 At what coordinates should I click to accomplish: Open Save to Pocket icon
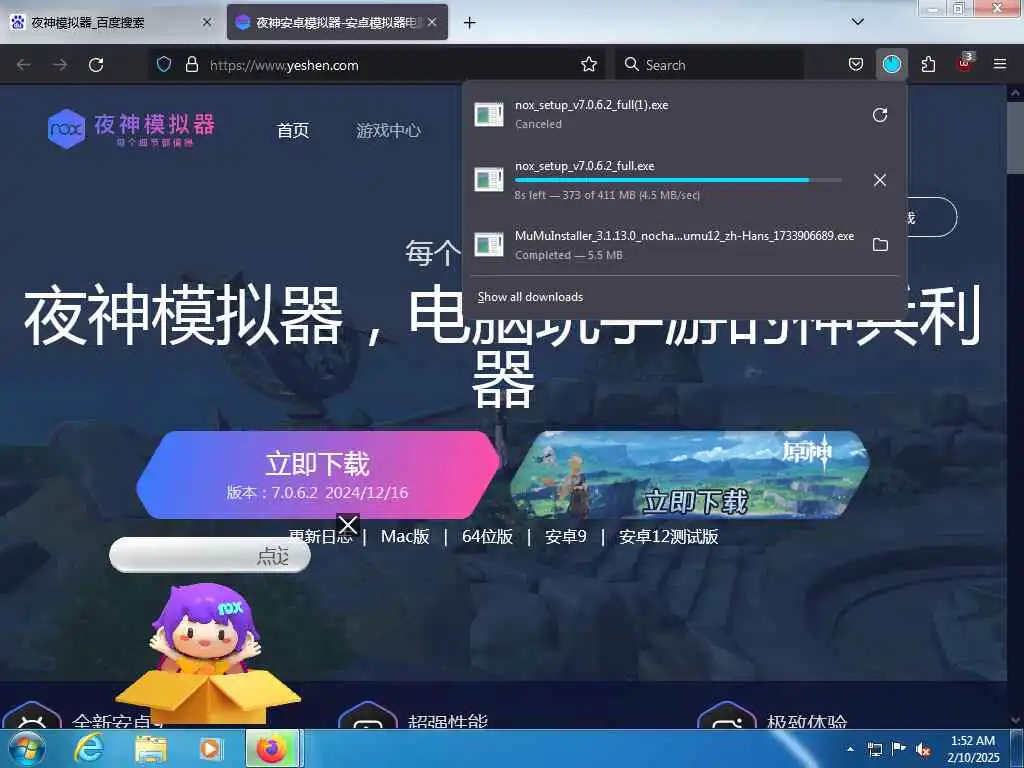(856, 64)
